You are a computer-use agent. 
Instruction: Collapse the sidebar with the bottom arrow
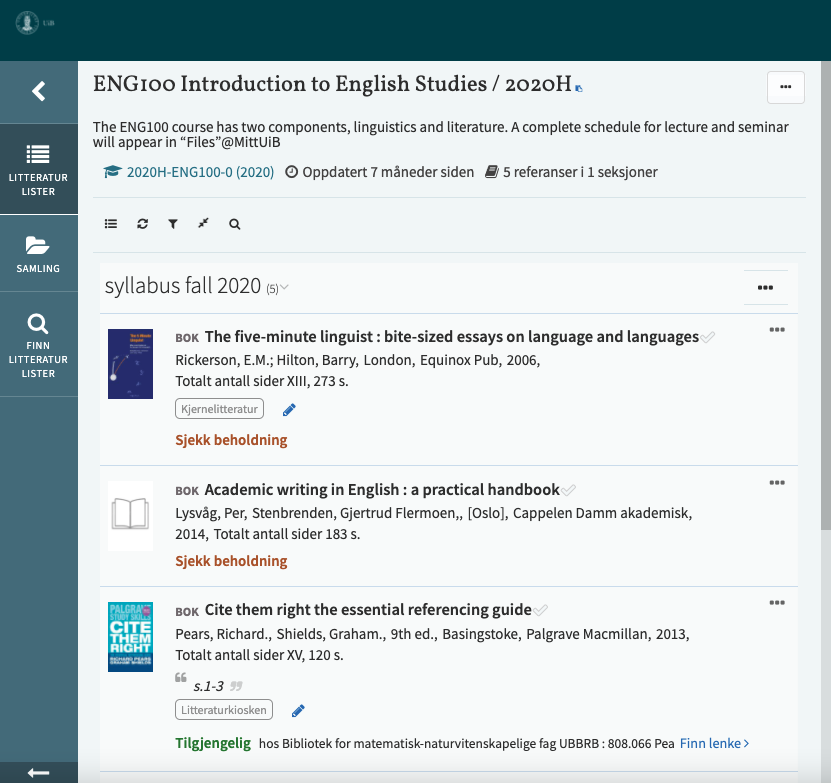39,772
